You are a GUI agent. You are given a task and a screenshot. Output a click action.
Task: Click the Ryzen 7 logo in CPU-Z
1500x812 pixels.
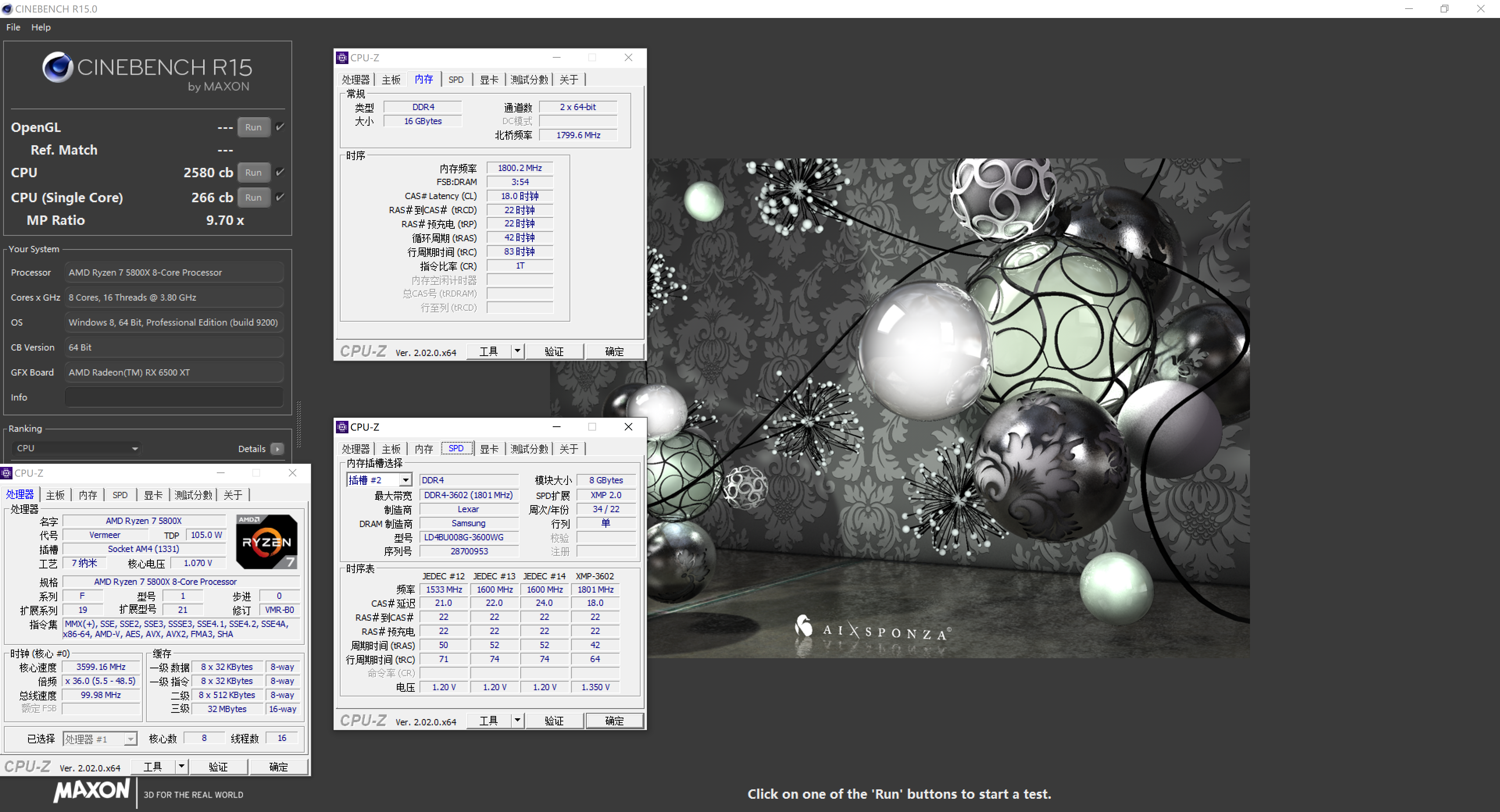pyautogui.click(x=267, y=541)
